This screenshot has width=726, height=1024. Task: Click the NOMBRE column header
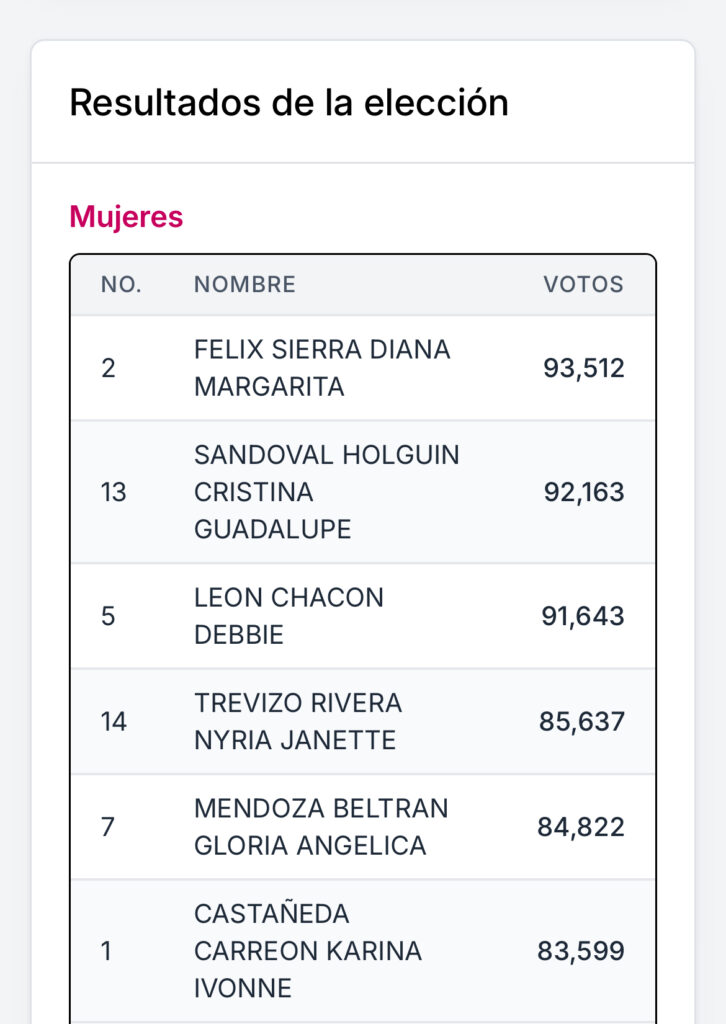[x=245, y=284]
